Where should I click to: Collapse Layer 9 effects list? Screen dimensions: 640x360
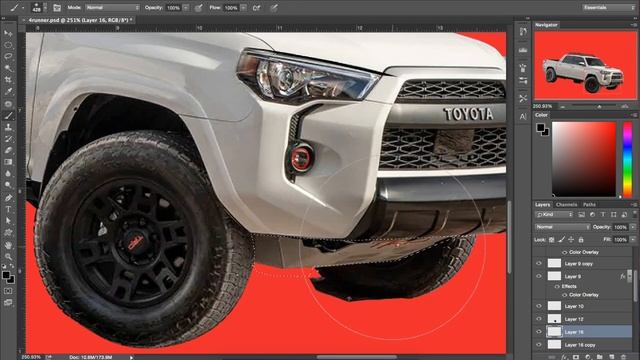point(630,276)
